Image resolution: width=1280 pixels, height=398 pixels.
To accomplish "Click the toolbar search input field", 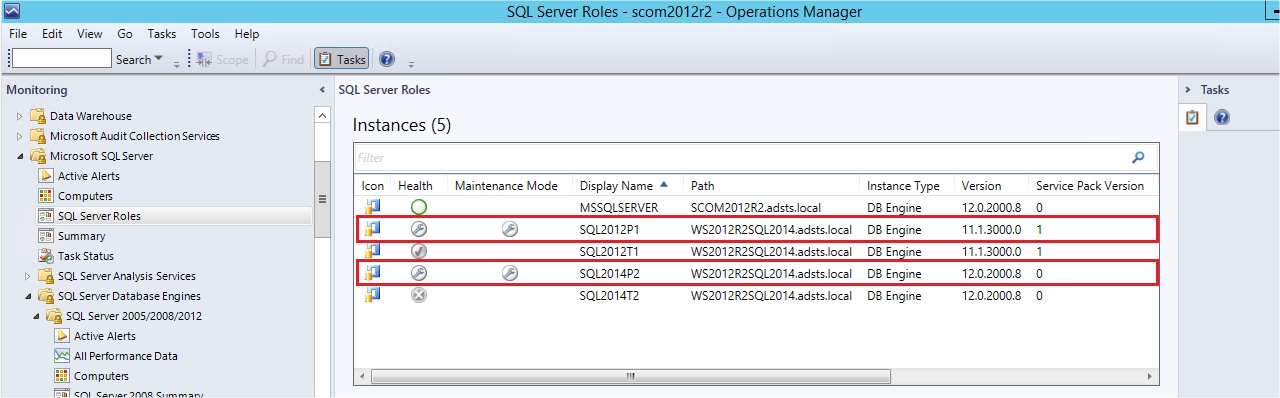I will coord(62,59).
